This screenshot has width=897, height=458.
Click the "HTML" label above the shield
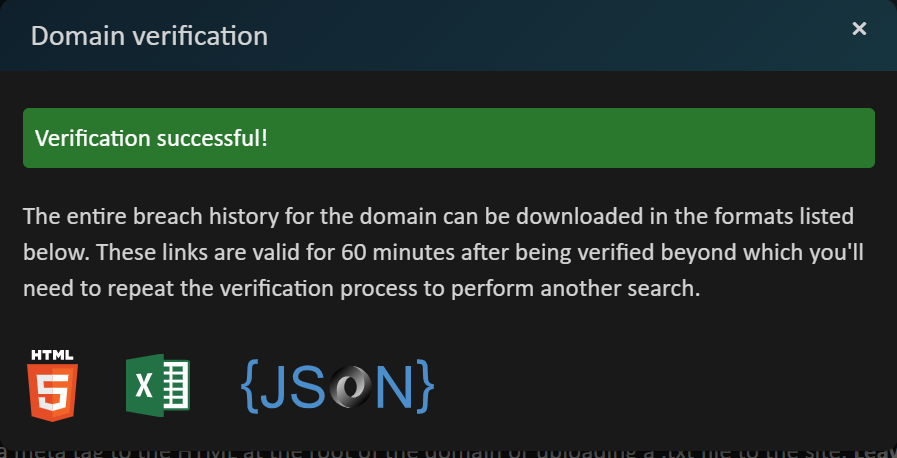[x=52, y=355]
